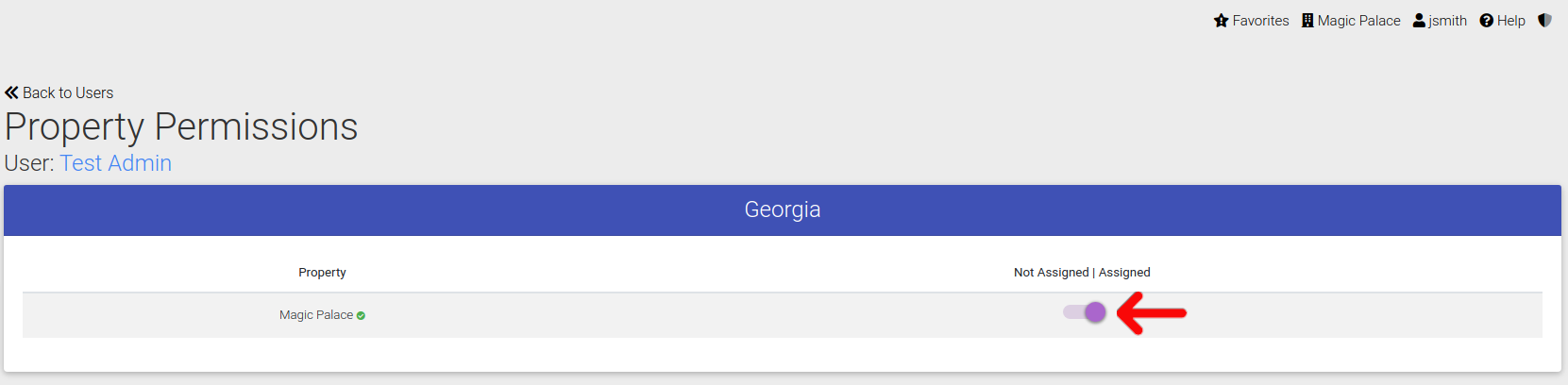Image resolution: width=1568 pixels, height=385 pixels.
Task: Click the Not Assigned | Assigned column header
Action: pos(1082,273)
